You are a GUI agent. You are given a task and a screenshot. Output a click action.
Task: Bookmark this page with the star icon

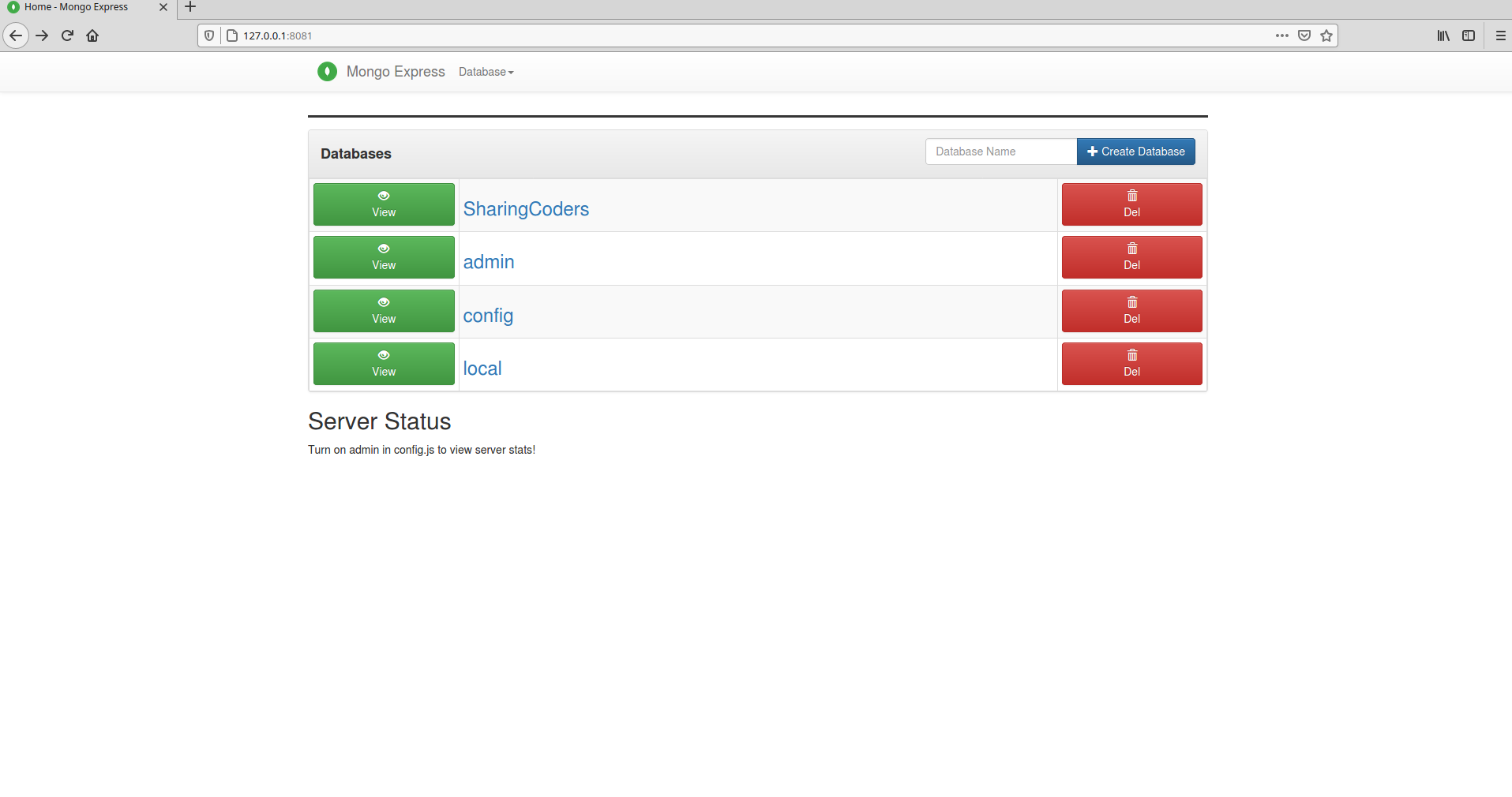point(1326,36)
